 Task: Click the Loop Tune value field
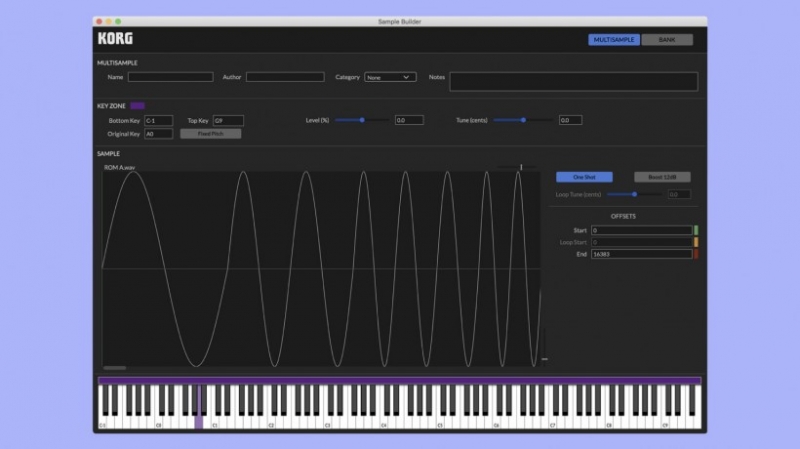pos(679,194)
